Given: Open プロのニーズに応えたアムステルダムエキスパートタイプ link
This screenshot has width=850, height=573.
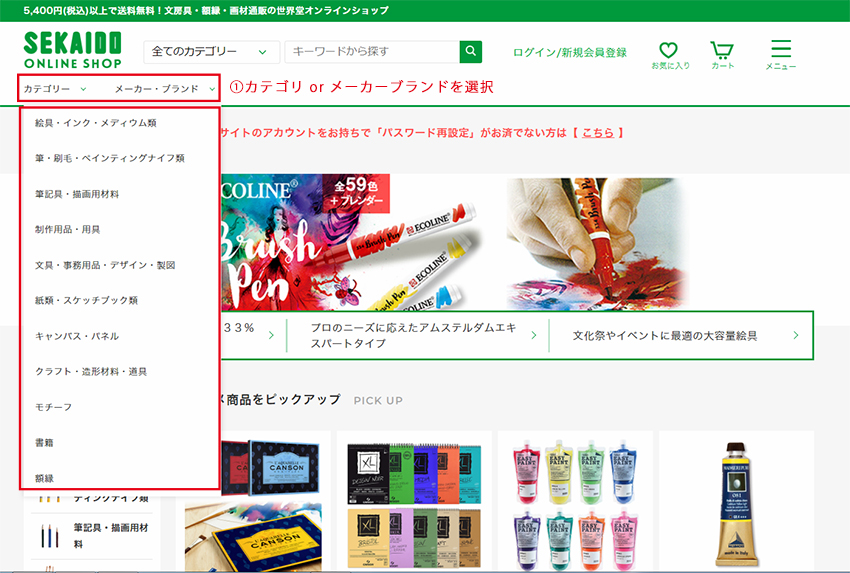Looking at the screenshot, I should (414, 336).
